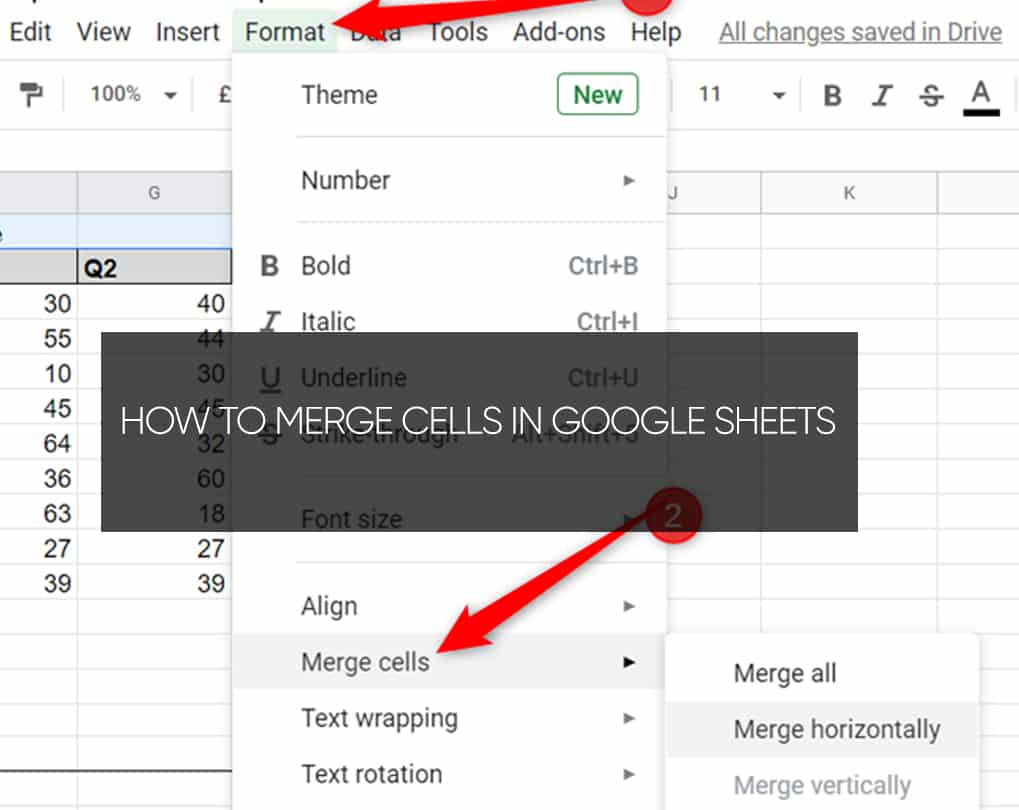Expand the Text rotation submenu
Image resolution: width=1019 pixels, height=810 pixels.
[449, 774]
